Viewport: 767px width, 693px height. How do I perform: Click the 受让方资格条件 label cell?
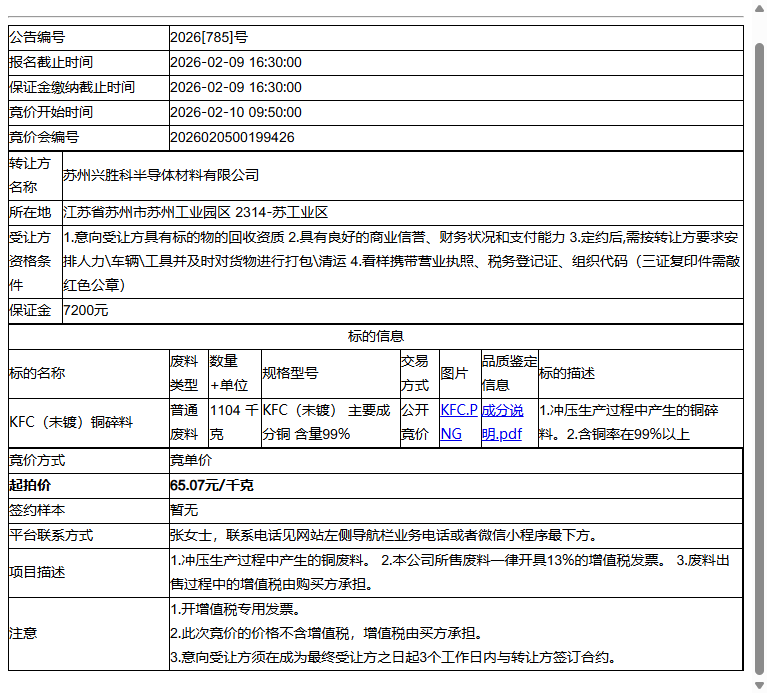point(35,262)
